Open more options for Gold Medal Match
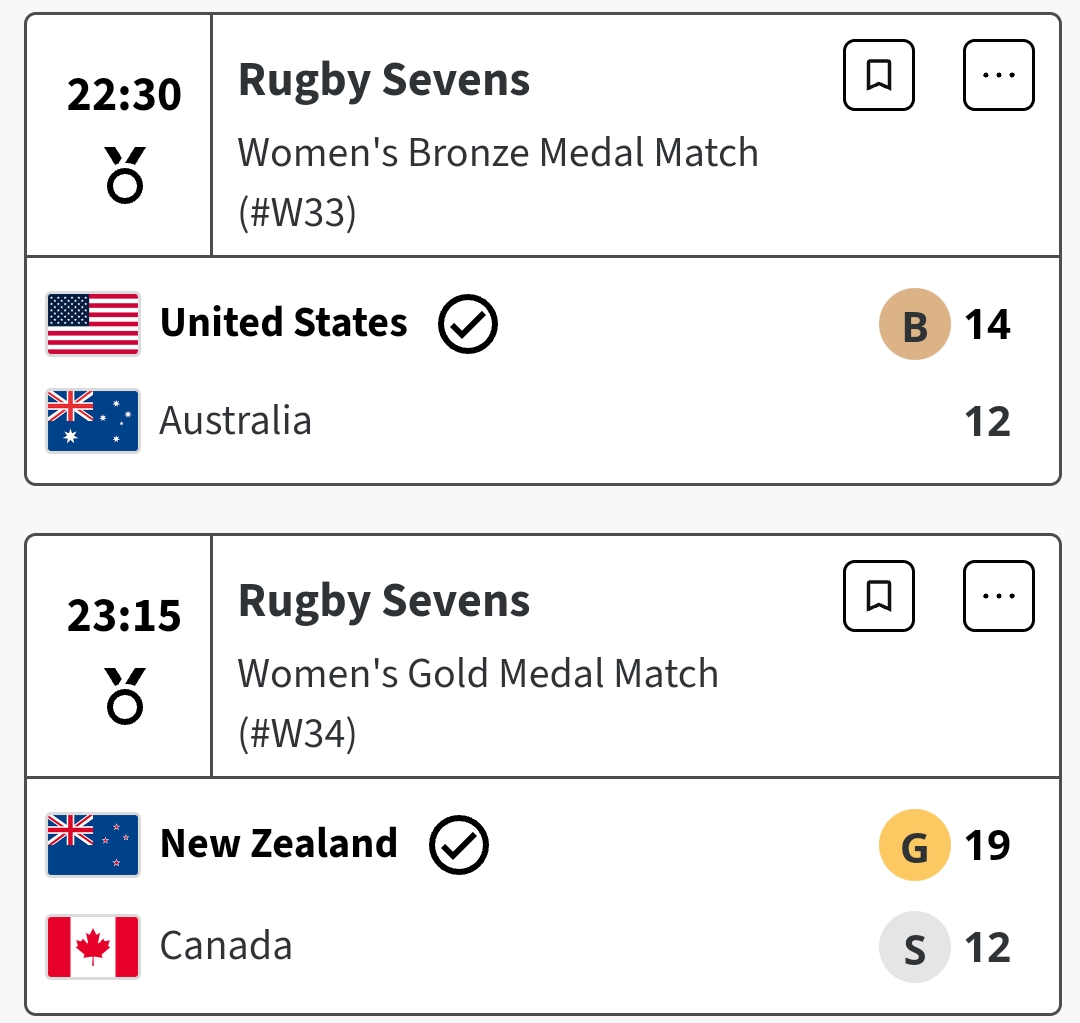The height and width of the screenshot is (1023, 1080). pyautogui.click(x=998, y=596)
